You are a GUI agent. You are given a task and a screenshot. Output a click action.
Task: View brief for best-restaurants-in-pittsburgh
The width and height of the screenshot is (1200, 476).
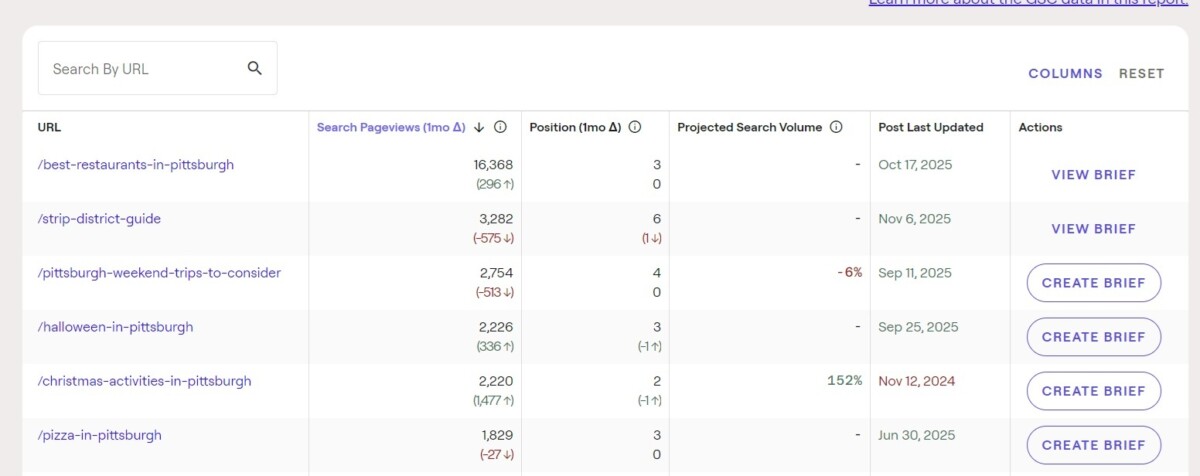pos(1093,175)
